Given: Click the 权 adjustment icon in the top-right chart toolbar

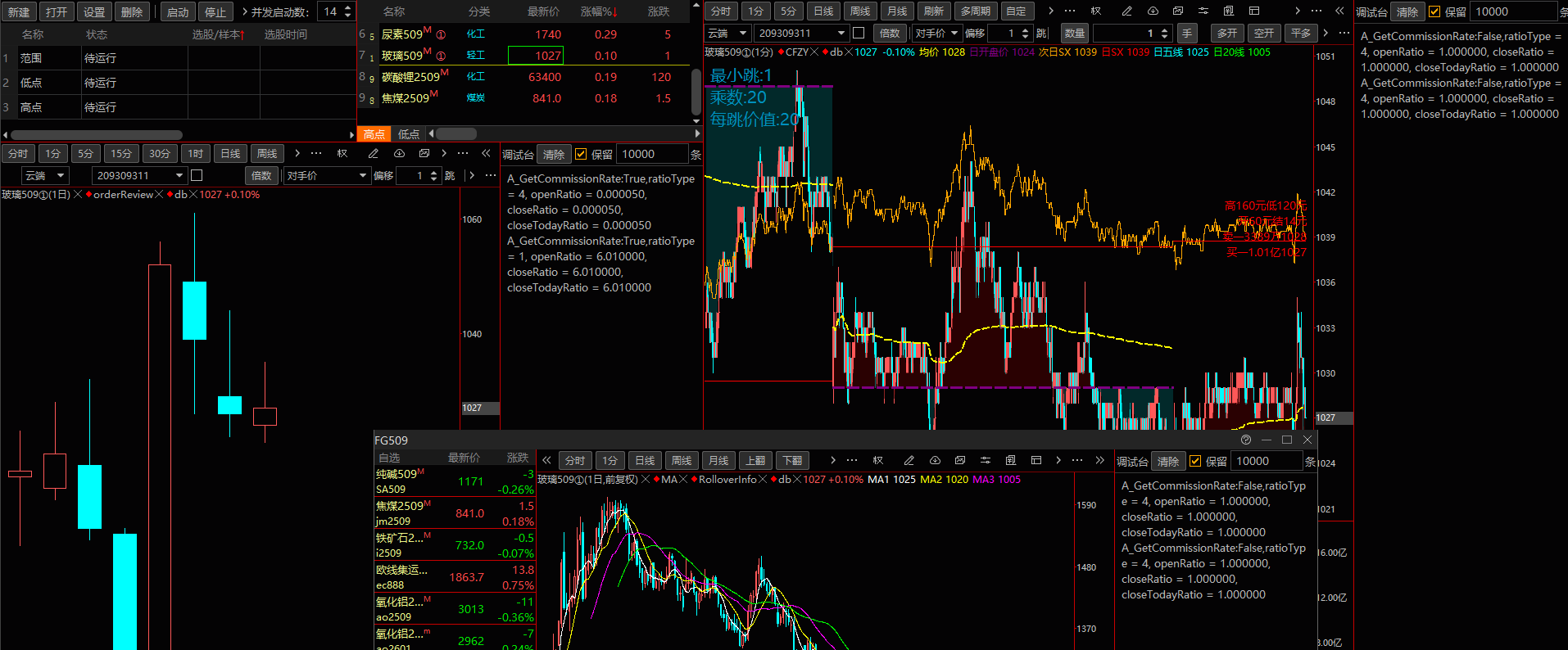Looking at the screenshot, I should (x=1096, y=11).
